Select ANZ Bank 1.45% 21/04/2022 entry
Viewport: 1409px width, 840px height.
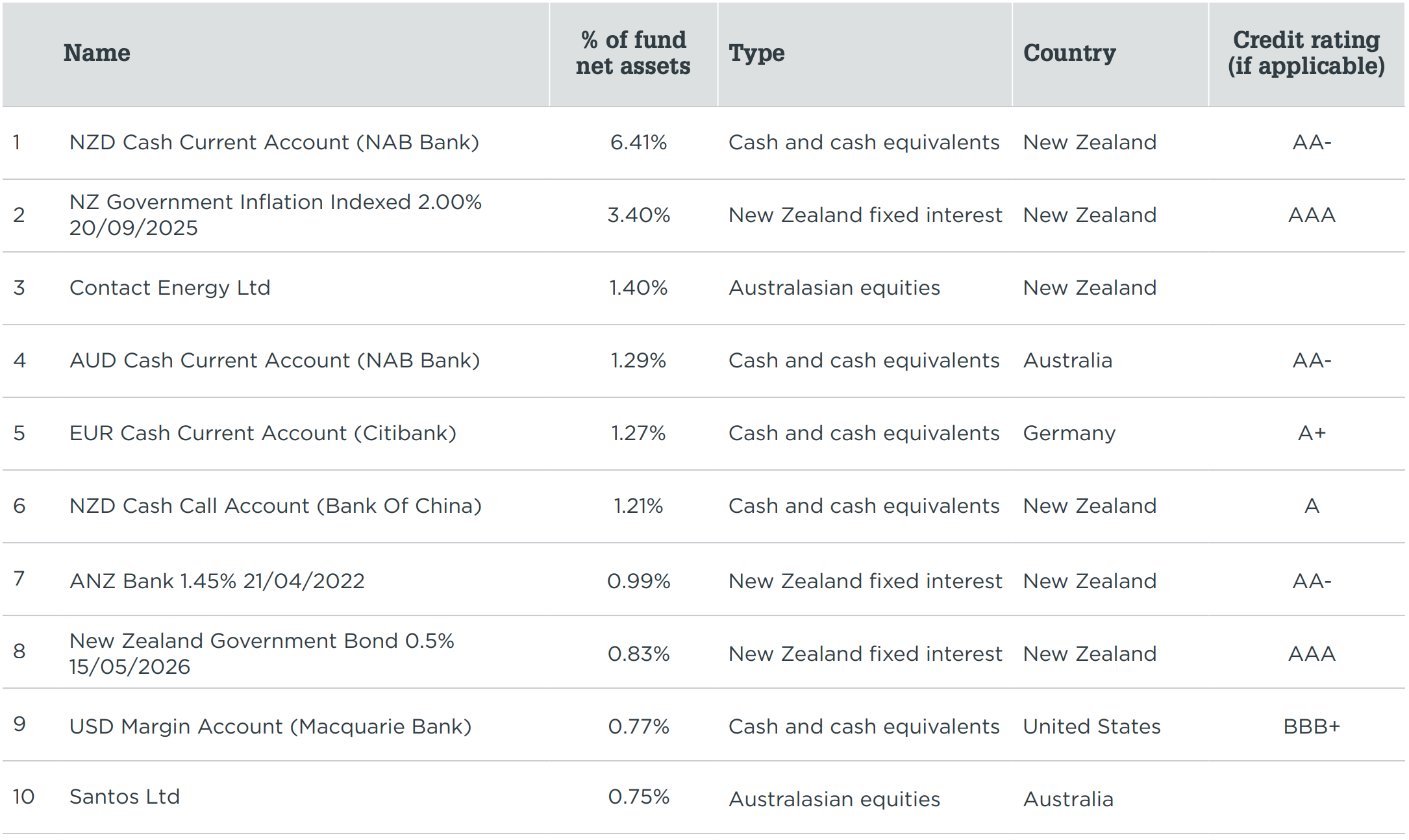click(217, 581)
